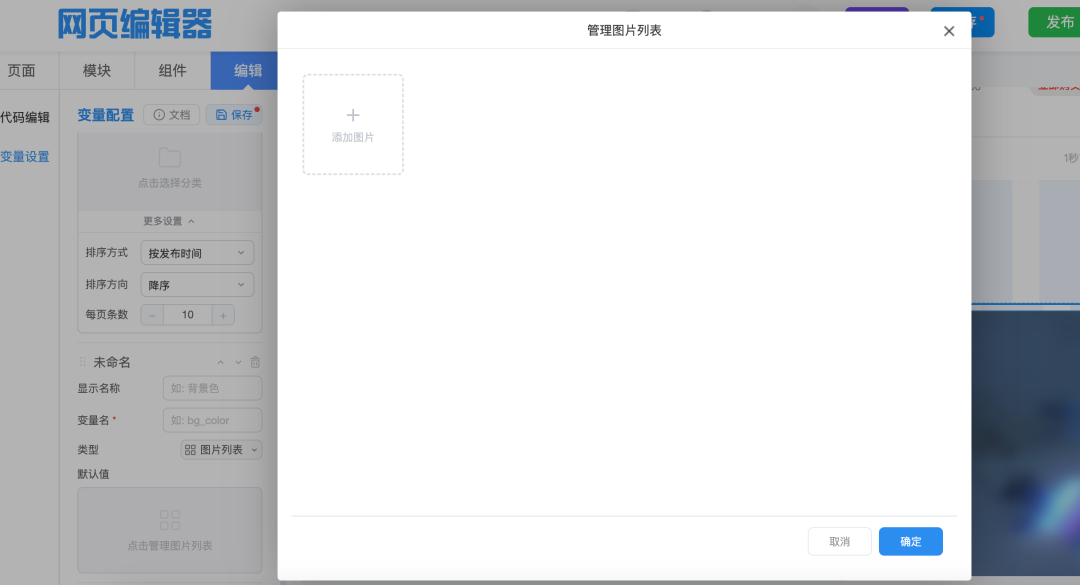Image resolution: width=1080 pixels, height=585 pixels.
Task: Decrease items per page with minus
Action: click(x=152, y=315)
